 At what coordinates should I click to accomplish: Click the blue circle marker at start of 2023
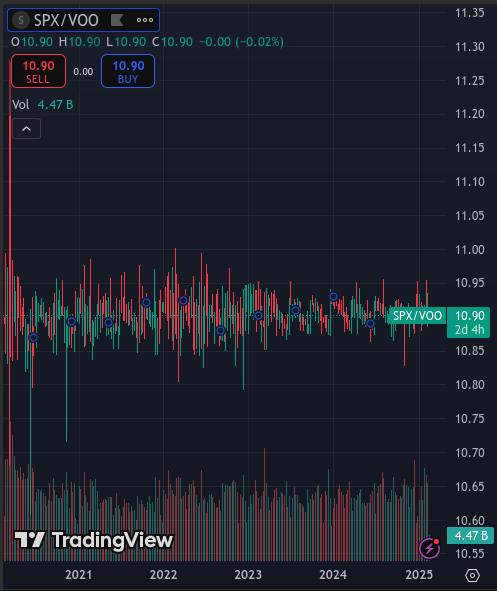click(x=258, y=315)
